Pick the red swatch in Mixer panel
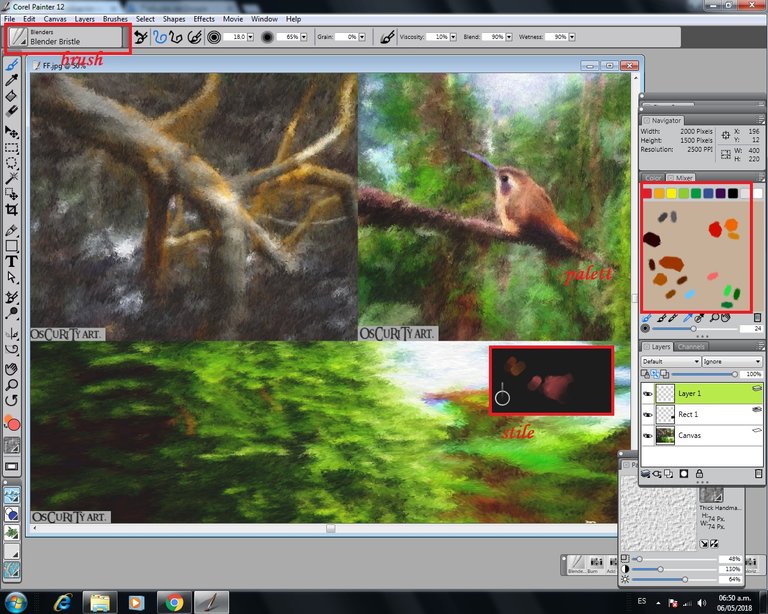768x614 pixels. pos(647,193)
